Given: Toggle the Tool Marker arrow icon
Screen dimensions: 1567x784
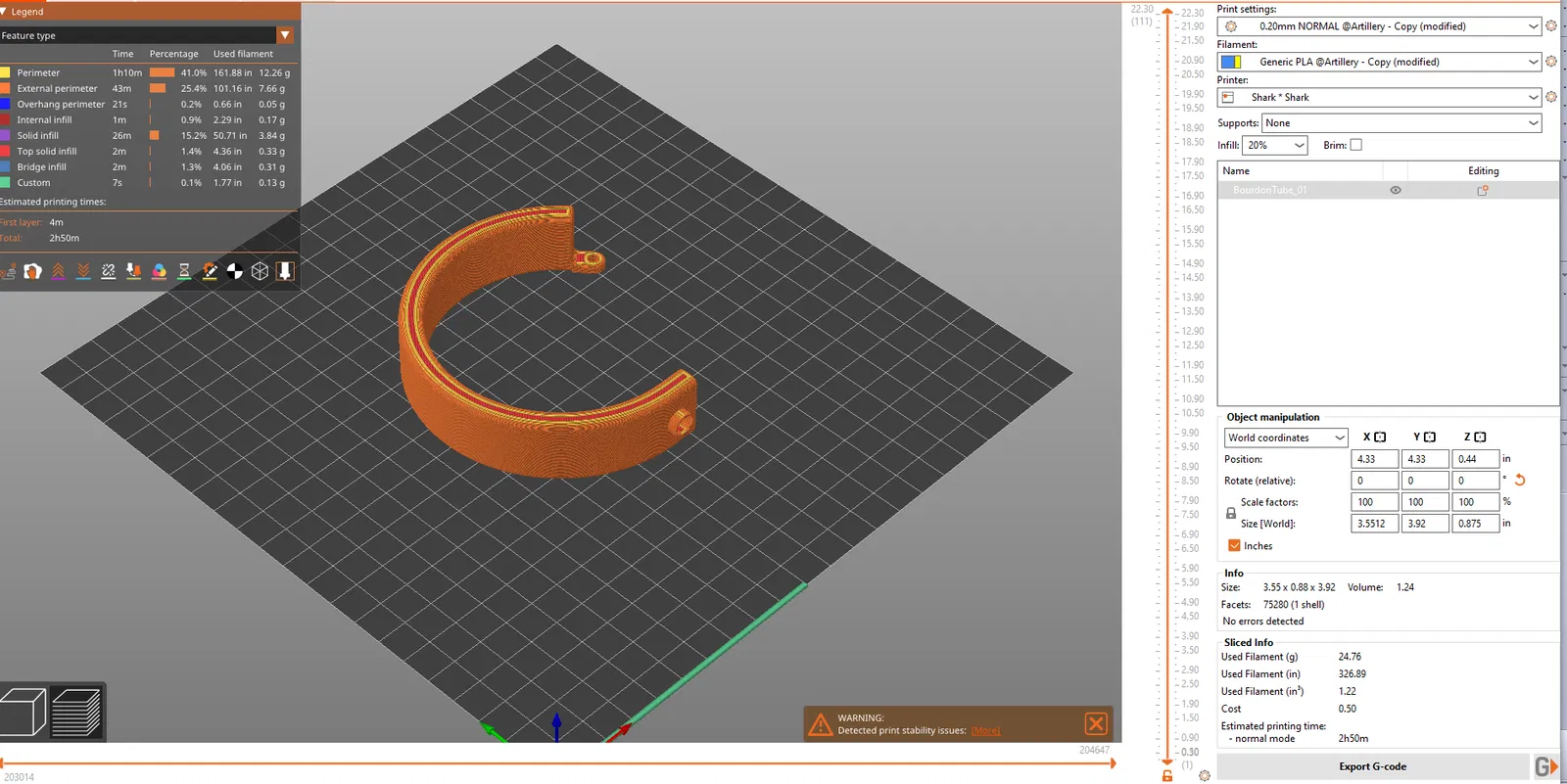Looking at the screenshot, I should [285, 271].
